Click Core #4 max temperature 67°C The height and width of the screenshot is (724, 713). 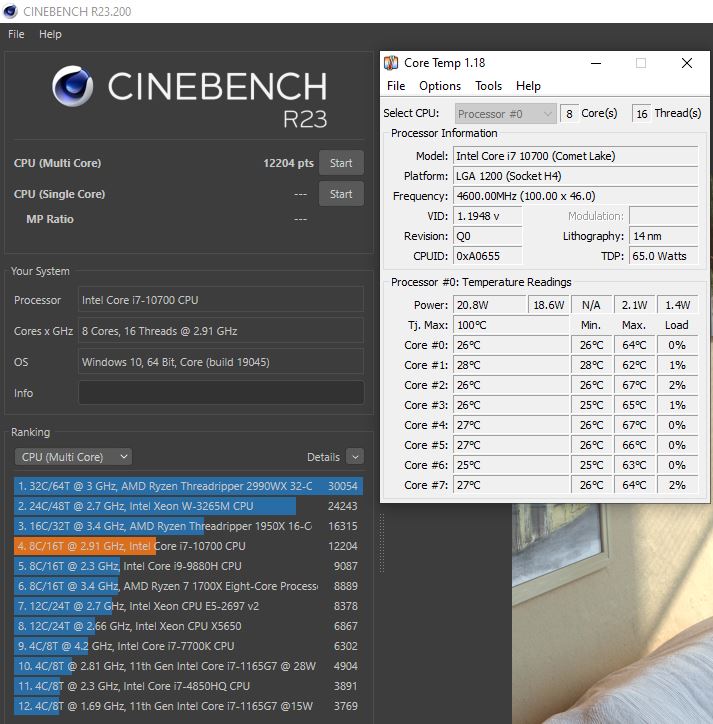634,425
